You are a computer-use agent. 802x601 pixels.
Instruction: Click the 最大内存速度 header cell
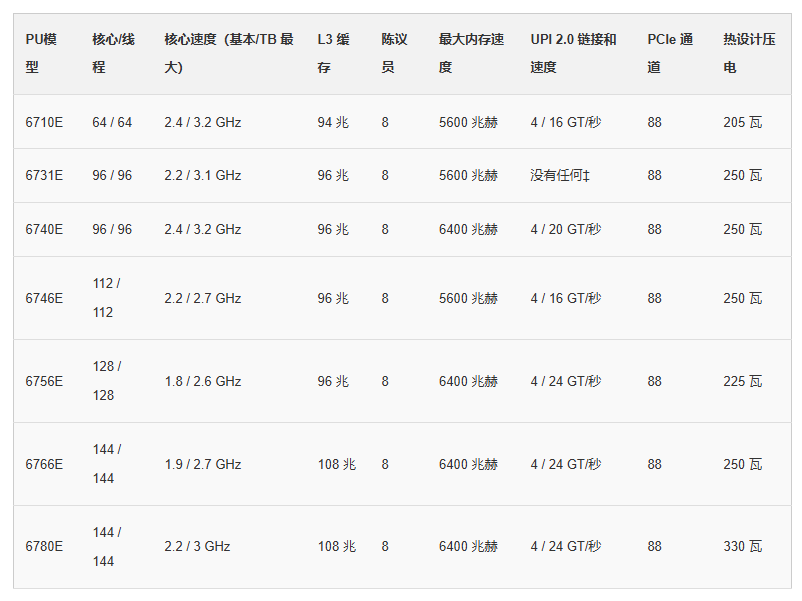pyautogui.click(x=471, y=53)
